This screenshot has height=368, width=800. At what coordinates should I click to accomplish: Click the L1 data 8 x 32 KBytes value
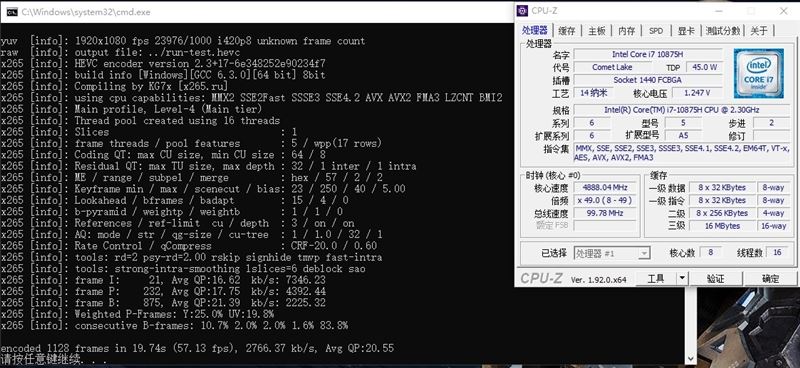(x=721, y=187)
